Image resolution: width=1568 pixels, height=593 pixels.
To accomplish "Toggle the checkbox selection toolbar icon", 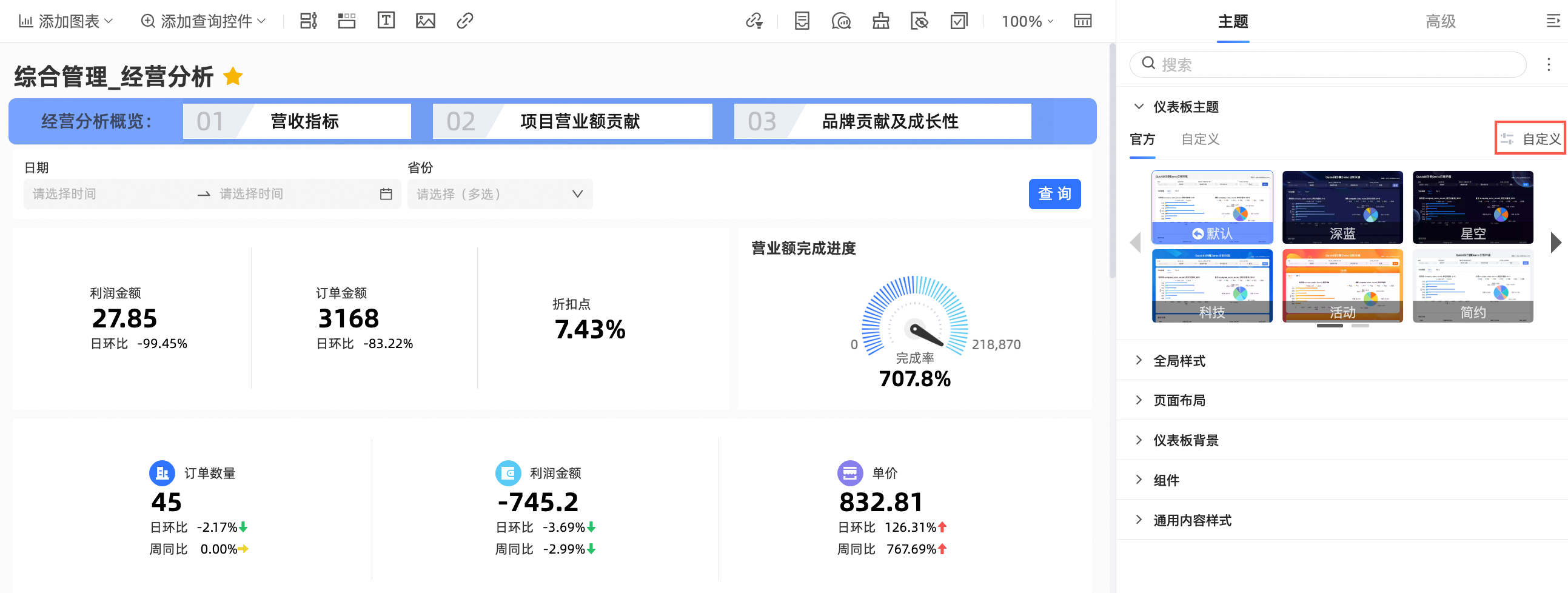I will coord(959,21).
